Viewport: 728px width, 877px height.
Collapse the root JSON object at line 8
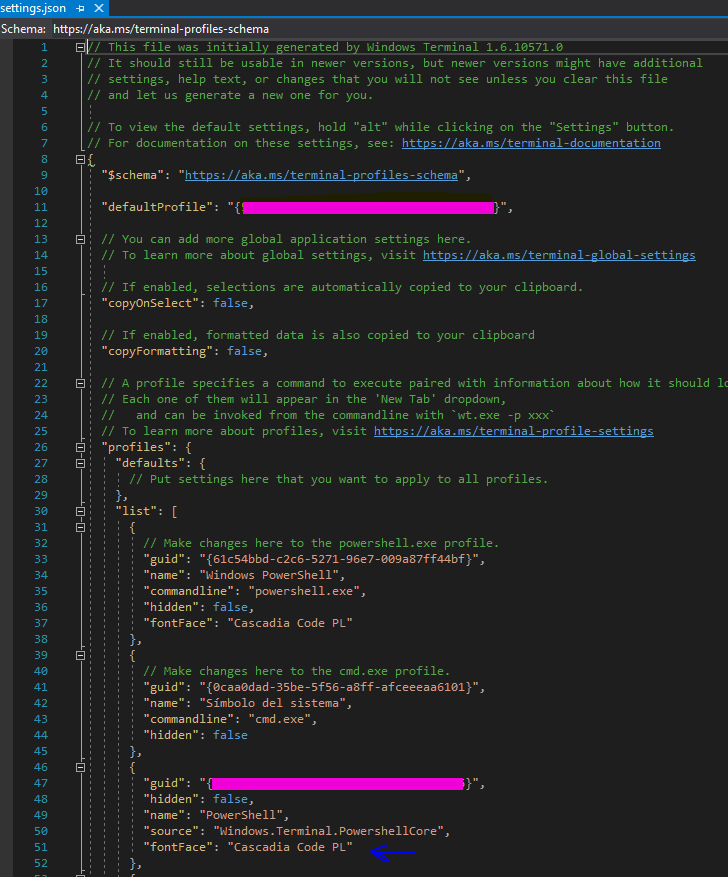(x=80, y=160)
